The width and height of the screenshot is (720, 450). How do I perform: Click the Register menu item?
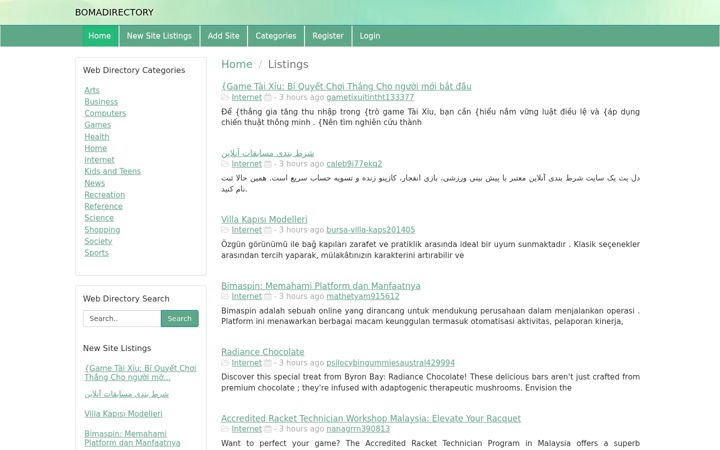click(328, 36)
